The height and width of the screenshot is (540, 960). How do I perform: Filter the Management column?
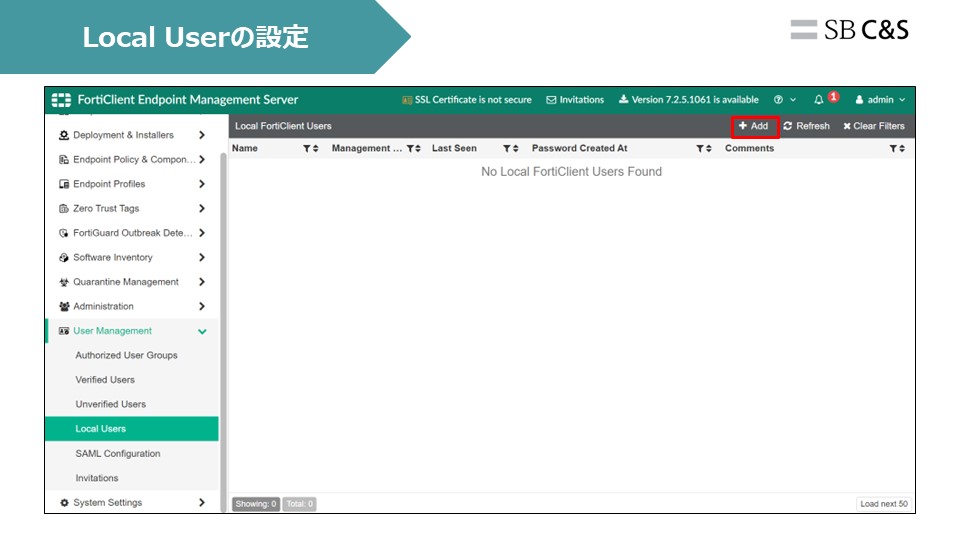point(410,148)
